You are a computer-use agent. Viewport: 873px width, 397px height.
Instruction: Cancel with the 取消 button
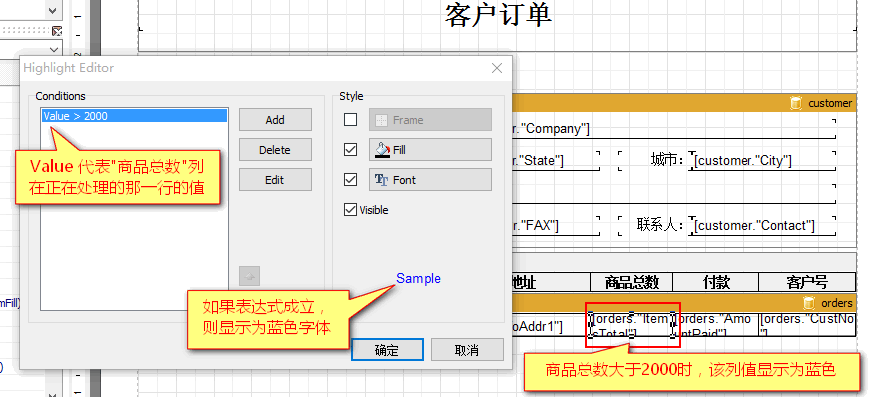(x=467, y=350)
